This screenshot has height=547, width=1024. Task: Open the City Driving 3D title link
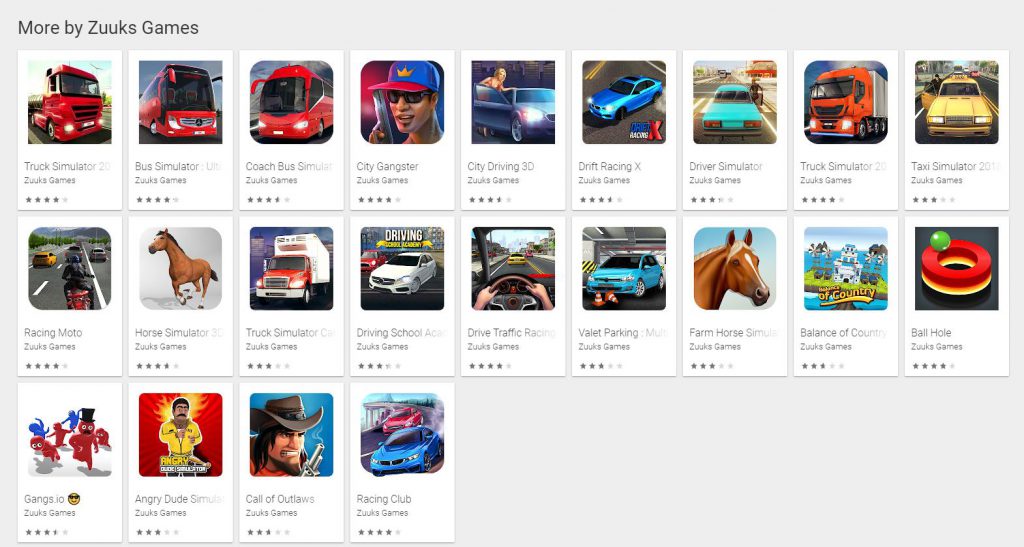pos(501,166)
